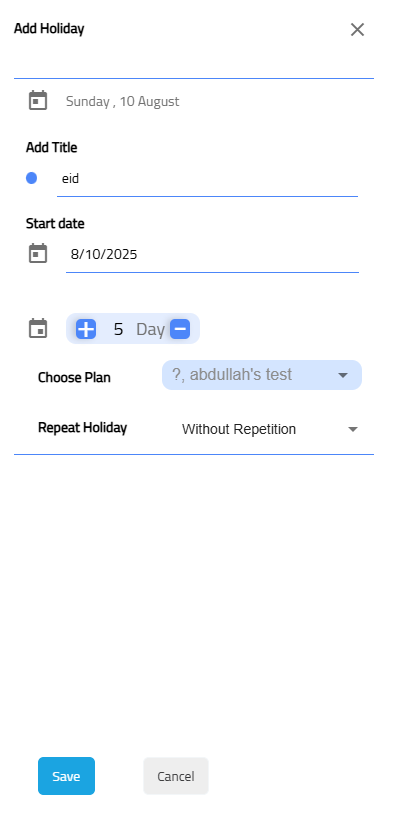Viewport: 393px width, 818px height.
Task: Save the holiday
Action: (x=66, y=776)
